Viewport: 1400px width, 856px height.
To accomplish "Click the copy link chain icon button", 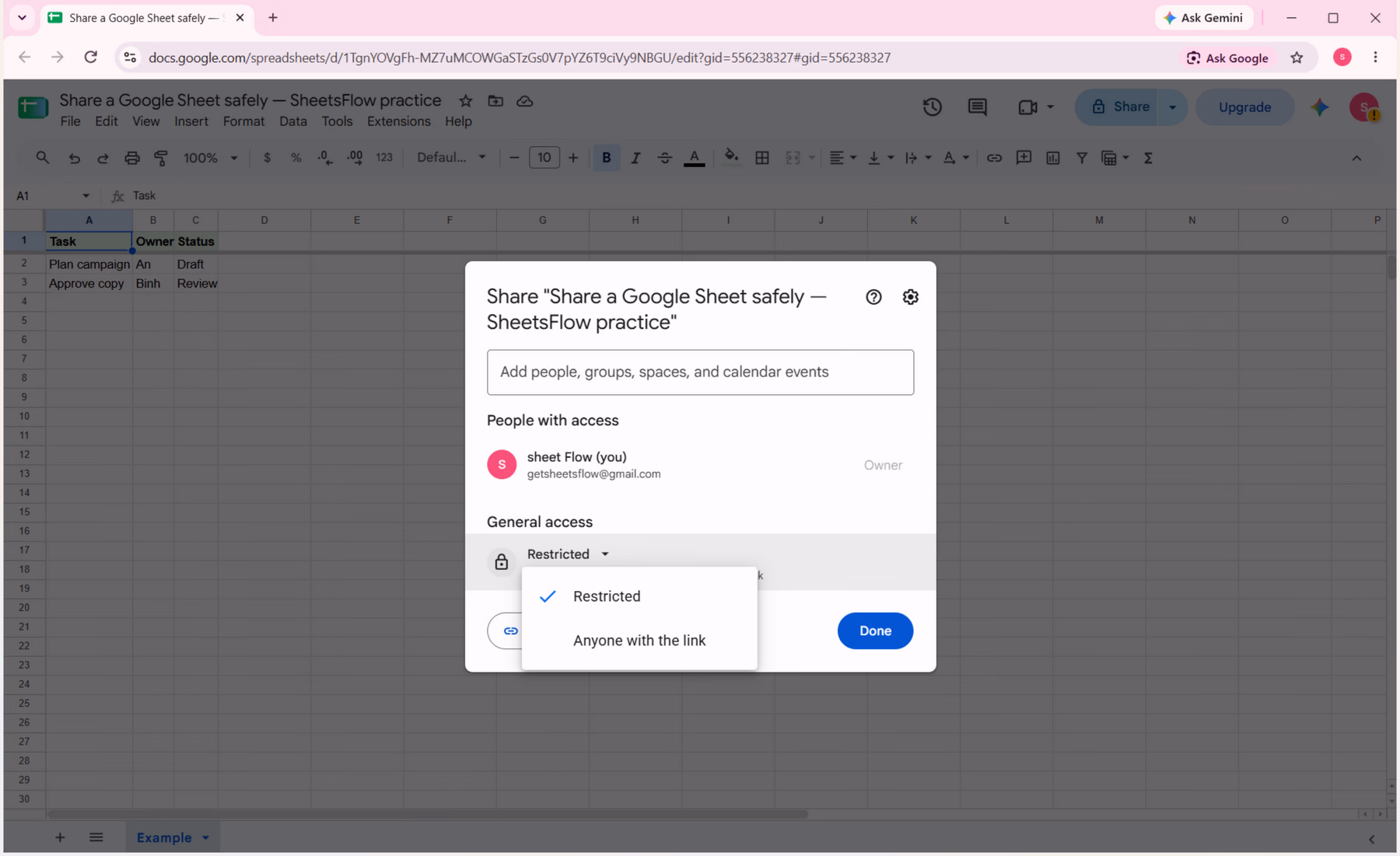I will (x=510, y=631).
